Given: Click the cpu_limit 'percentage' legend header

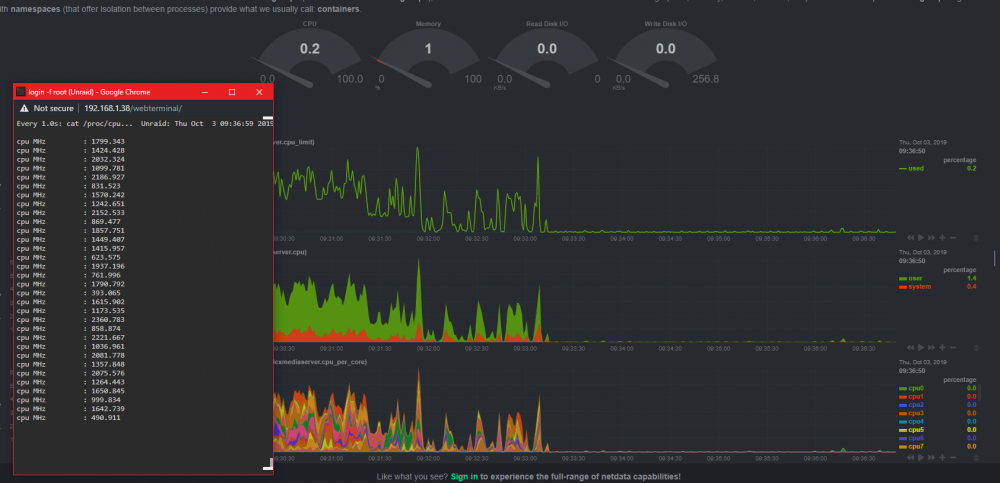Looking at the screenshot, I should coord(960,160).
